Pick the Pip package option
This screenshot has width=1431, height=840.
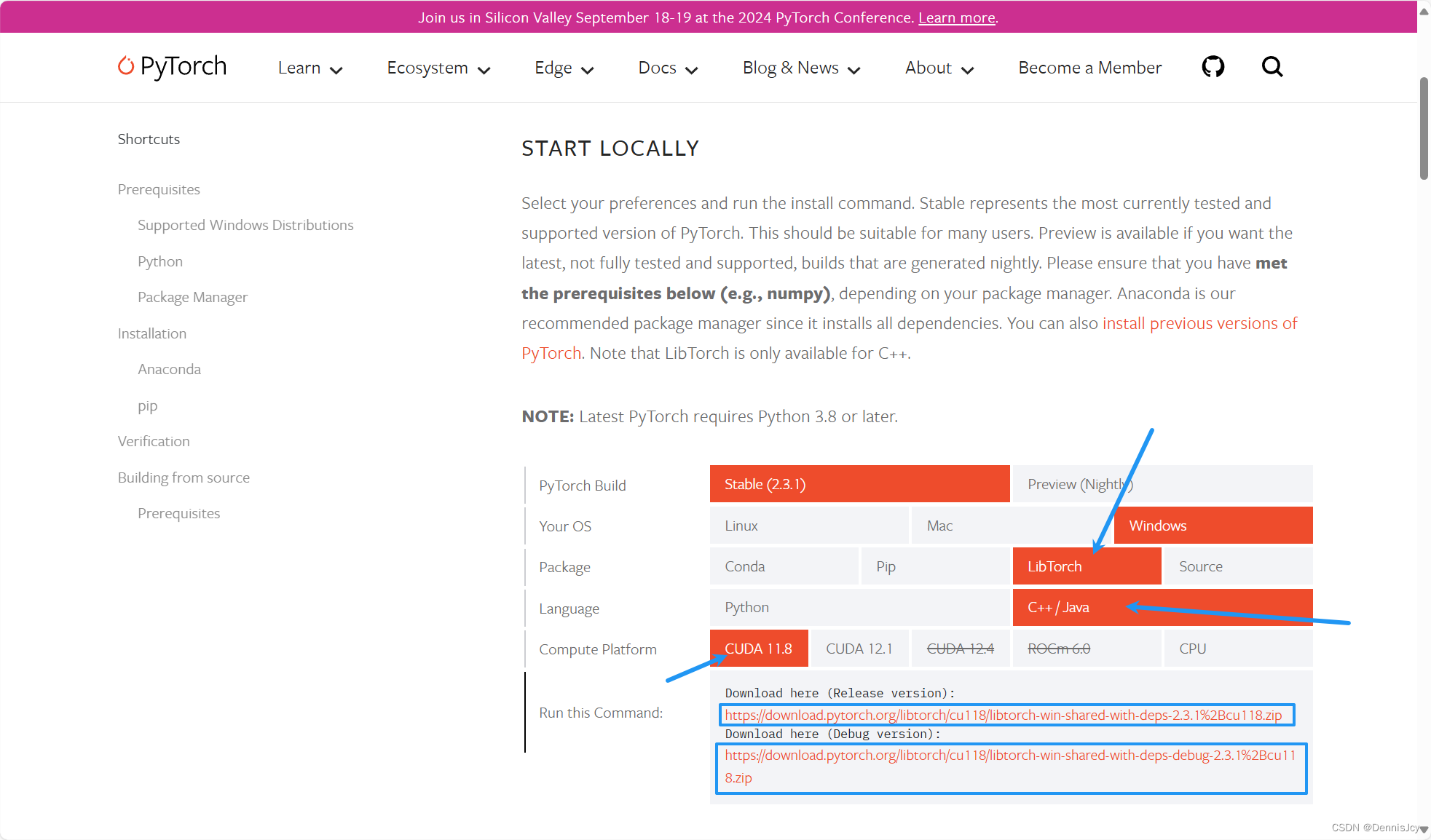click(934, 566)
